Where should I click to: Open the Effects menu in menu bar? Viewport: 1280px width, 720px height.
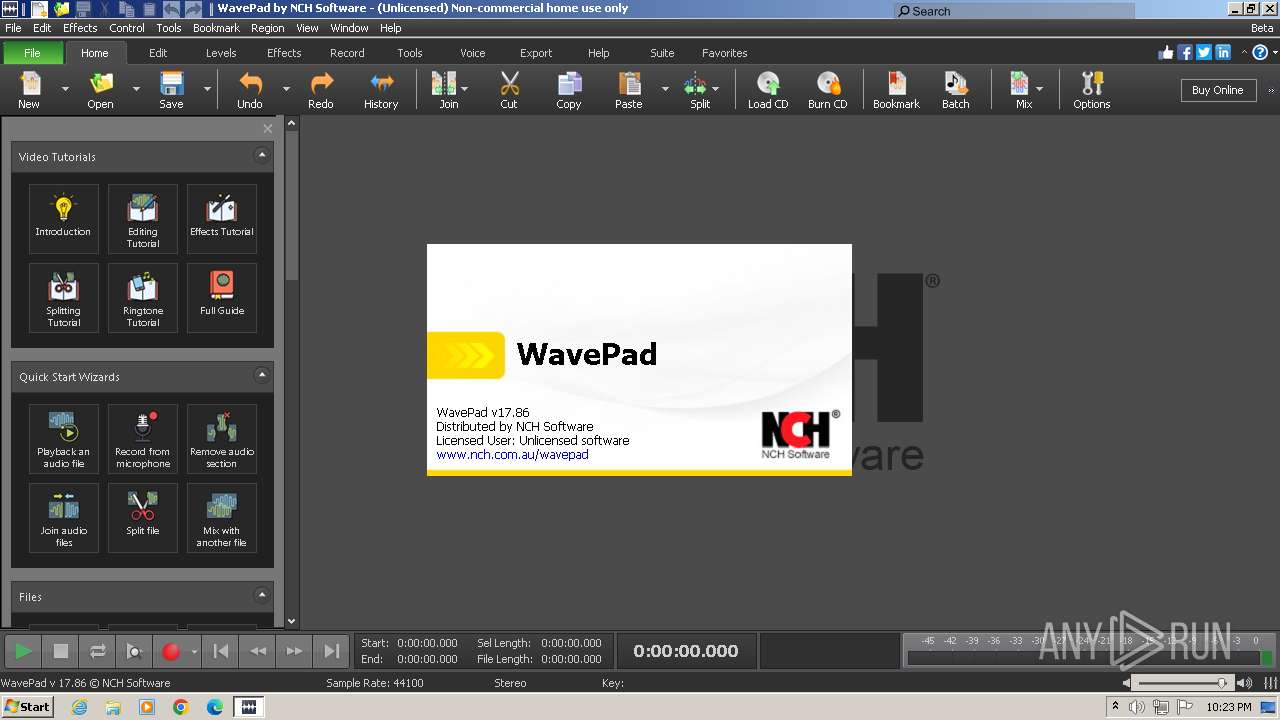80,28
